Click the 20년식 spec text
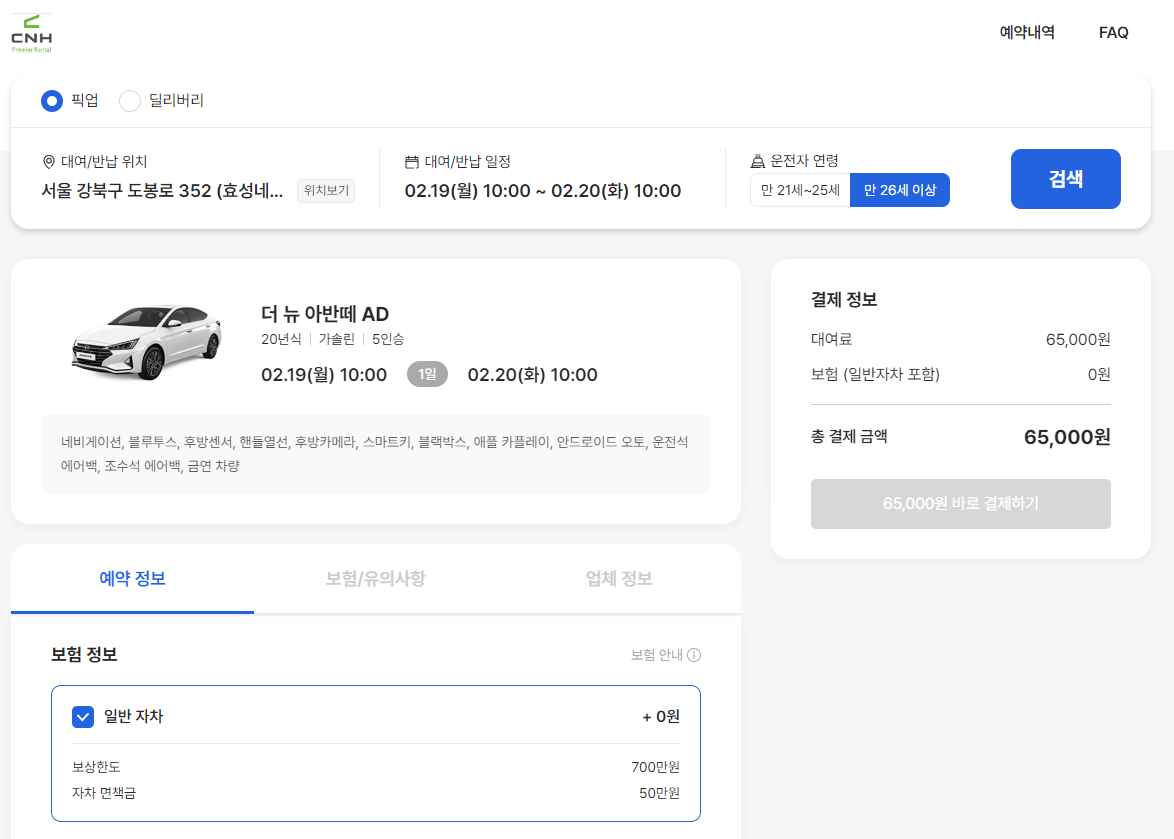Viewport: 1174px width, 839px height. click(281, 339)
